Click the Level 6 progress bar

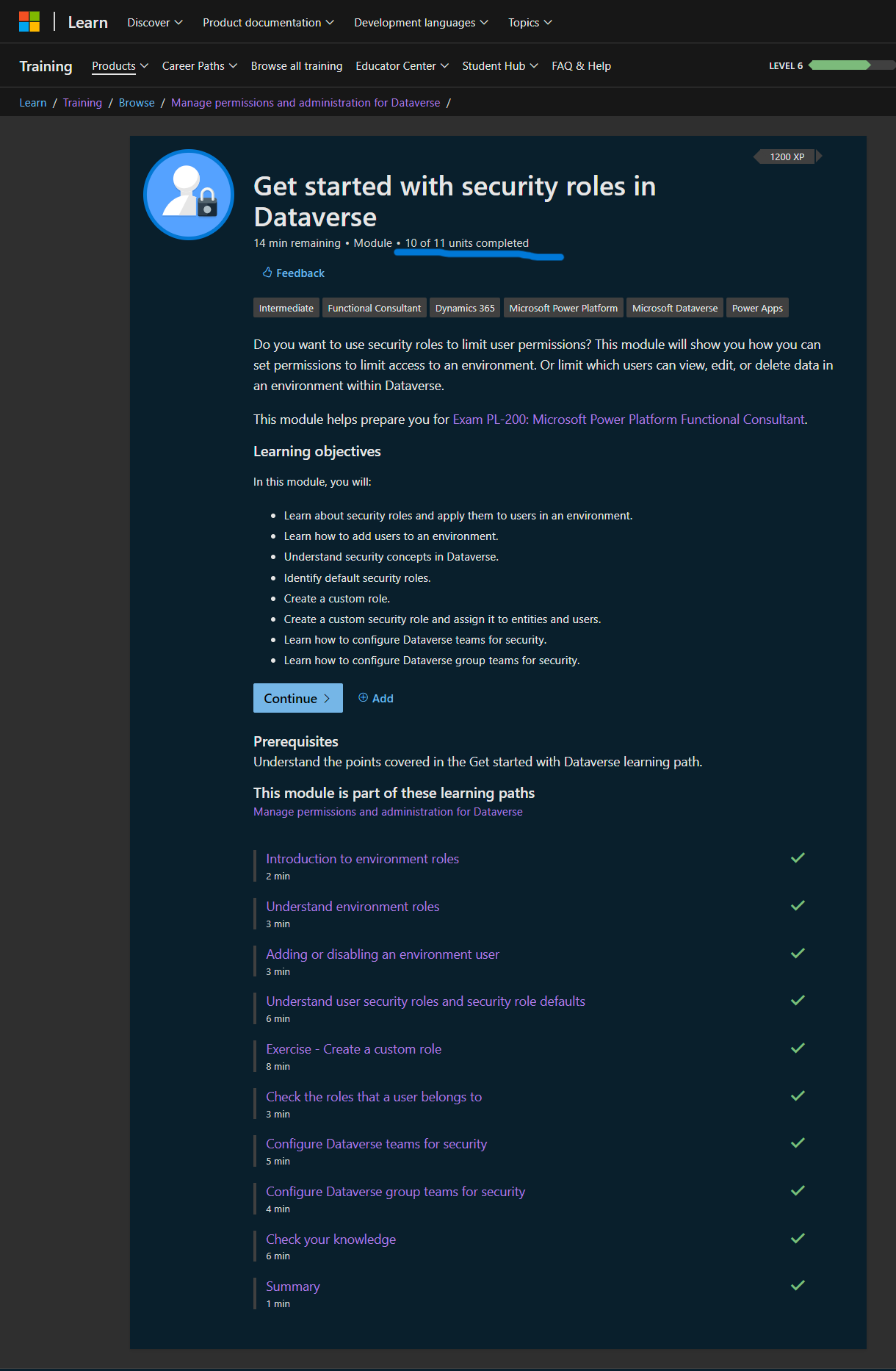(850, 65)
